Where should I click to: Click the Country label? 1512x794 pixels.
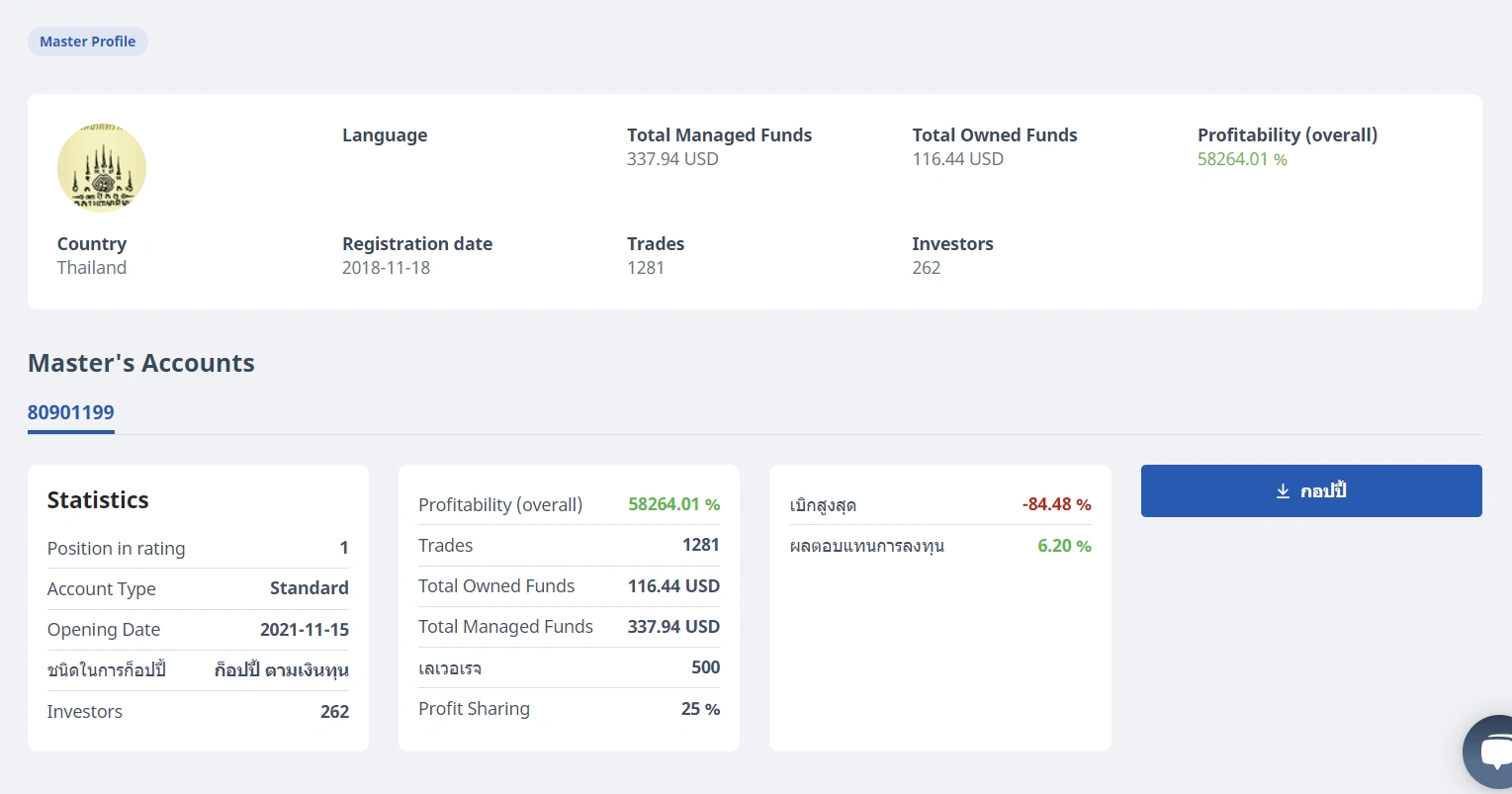(92, 244)
